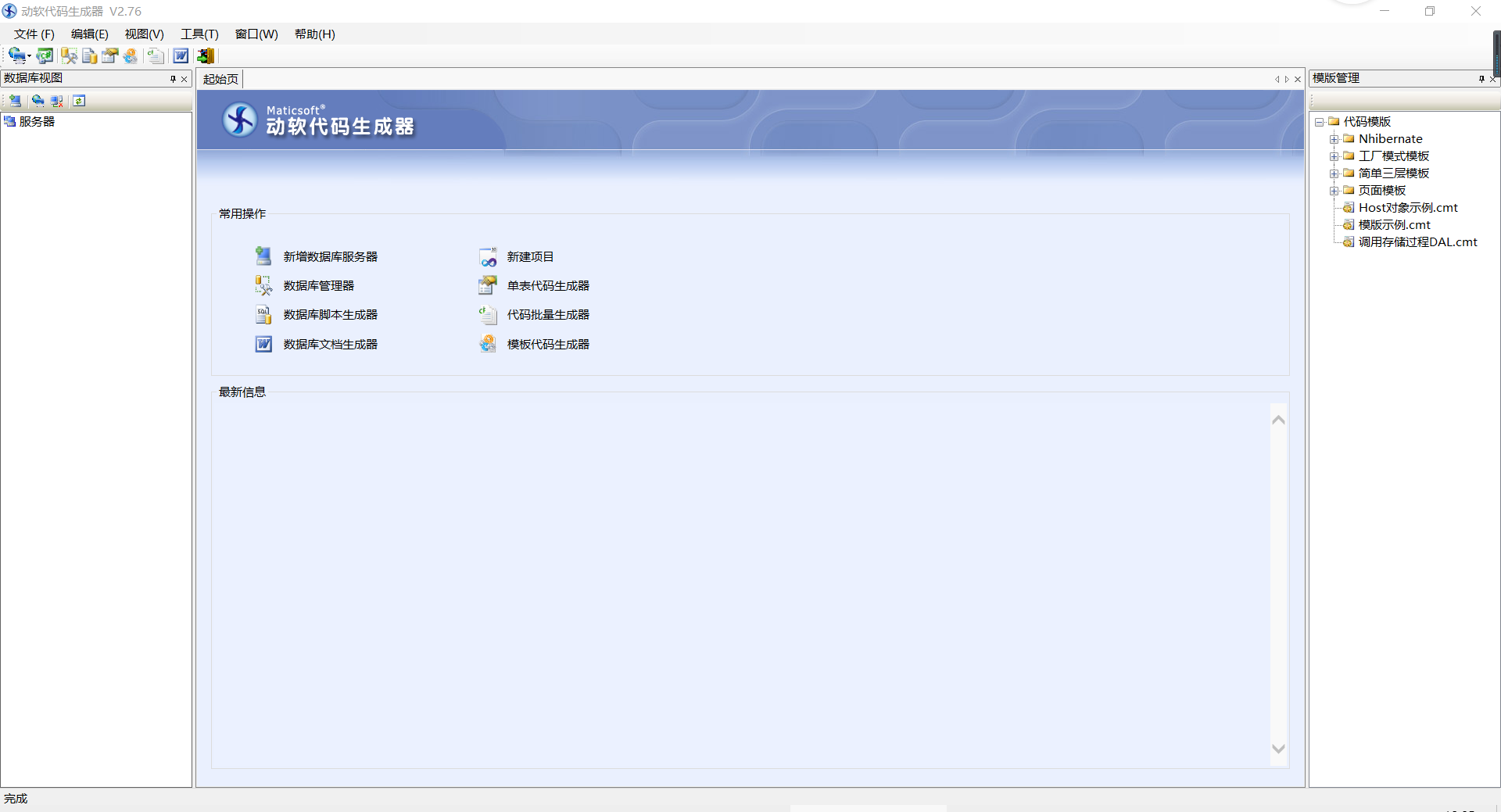Click the batch code generation toolbar icon
Screen dimensions: 1501x812
[x=156, y=55]
